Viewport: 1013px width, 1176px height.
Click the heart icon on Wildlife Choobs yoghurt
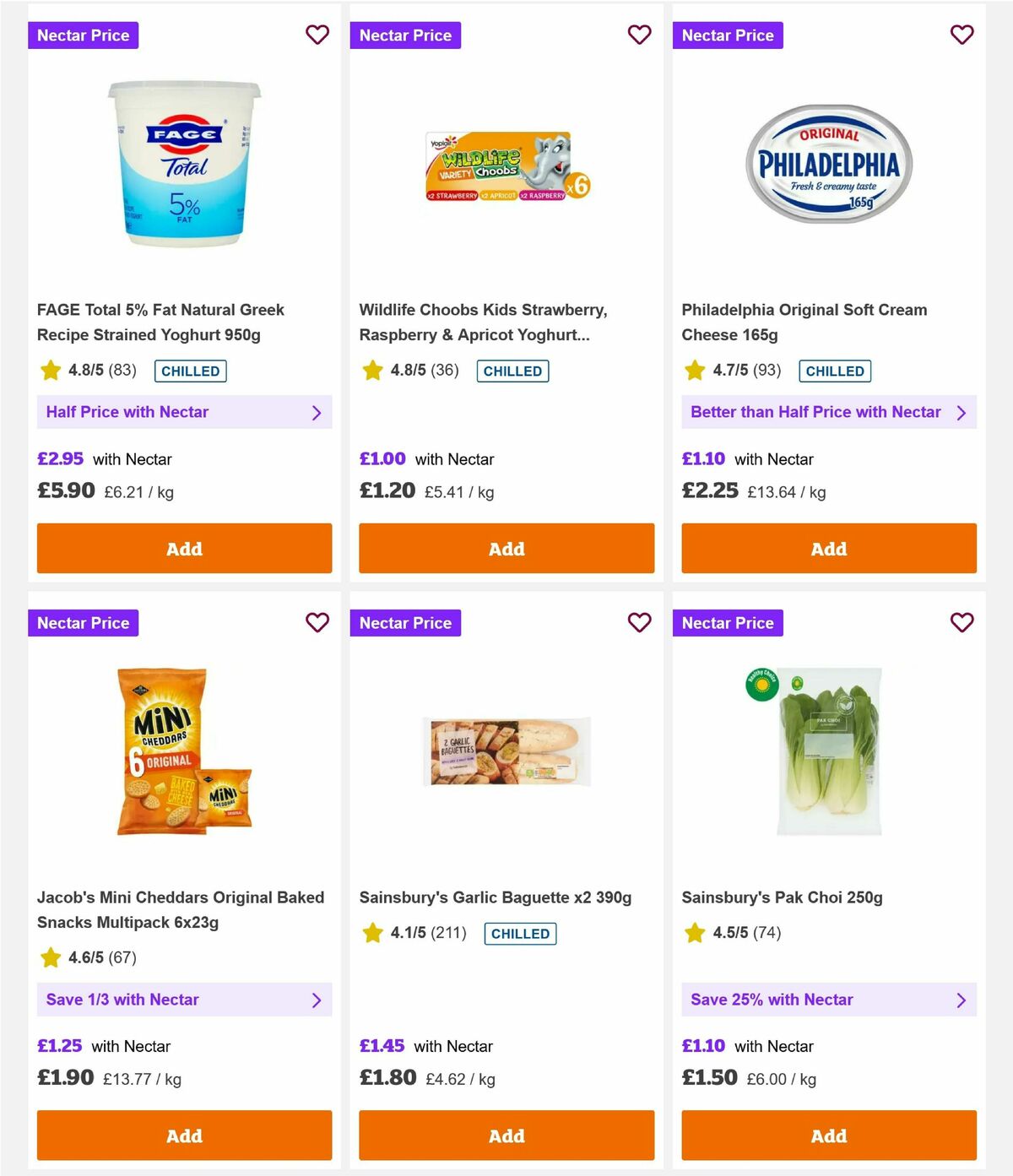(640, 35)
